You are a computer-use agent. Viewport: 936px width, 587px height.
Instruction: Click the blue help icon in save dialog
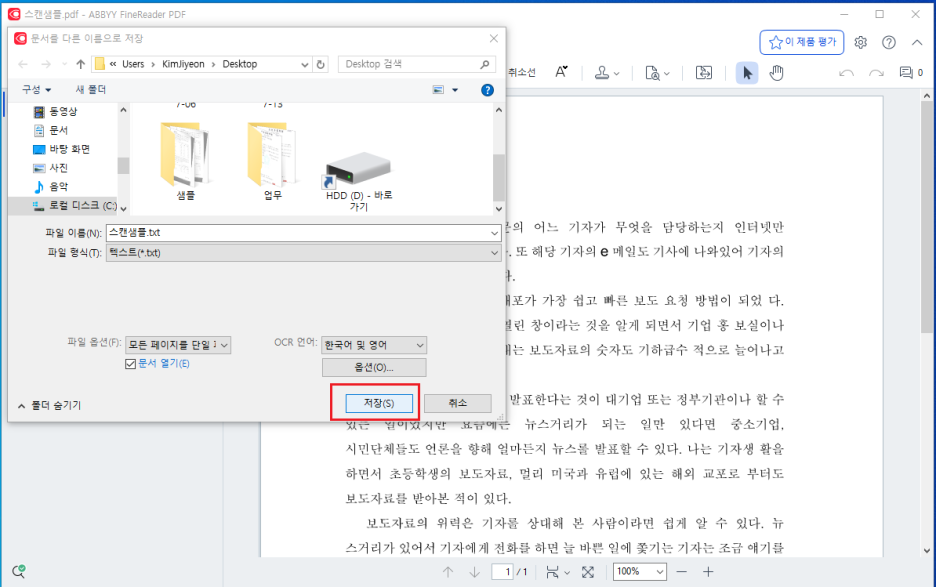(x=487, y=90)
